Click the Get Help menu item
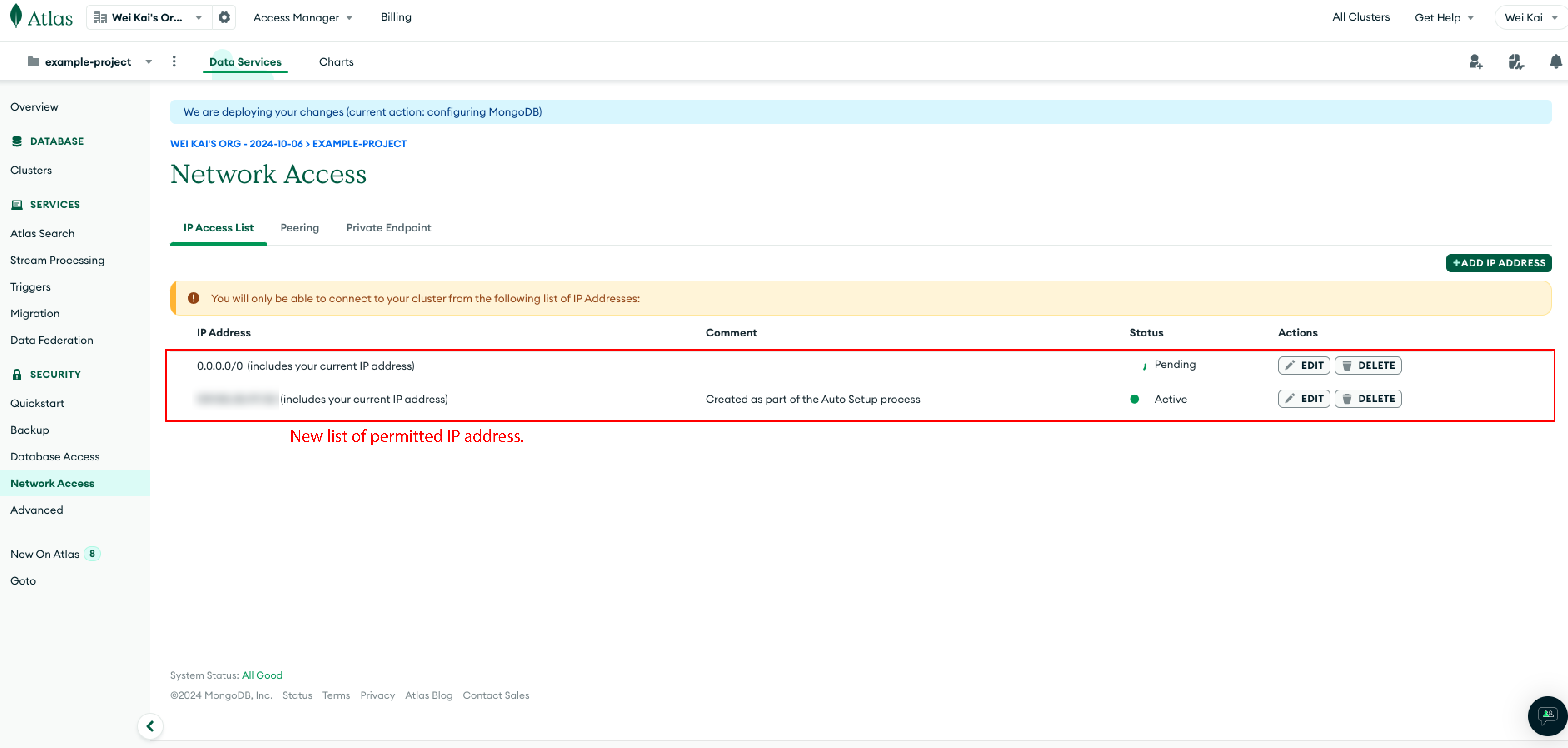This screenshot has height=748, width=1568. [1444, 17]
